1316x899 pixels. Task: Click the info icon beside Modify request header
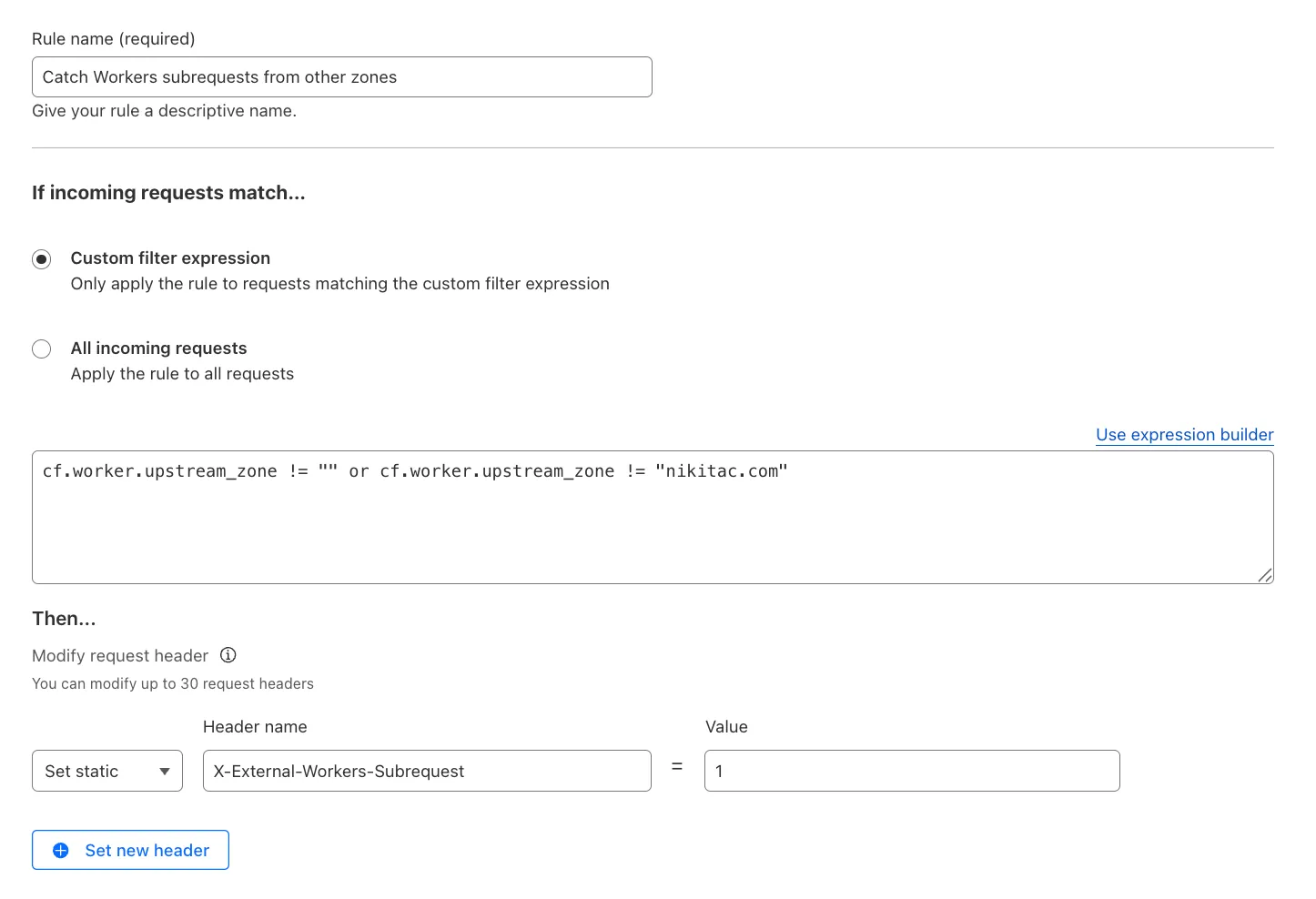click(x=228, y=655)
